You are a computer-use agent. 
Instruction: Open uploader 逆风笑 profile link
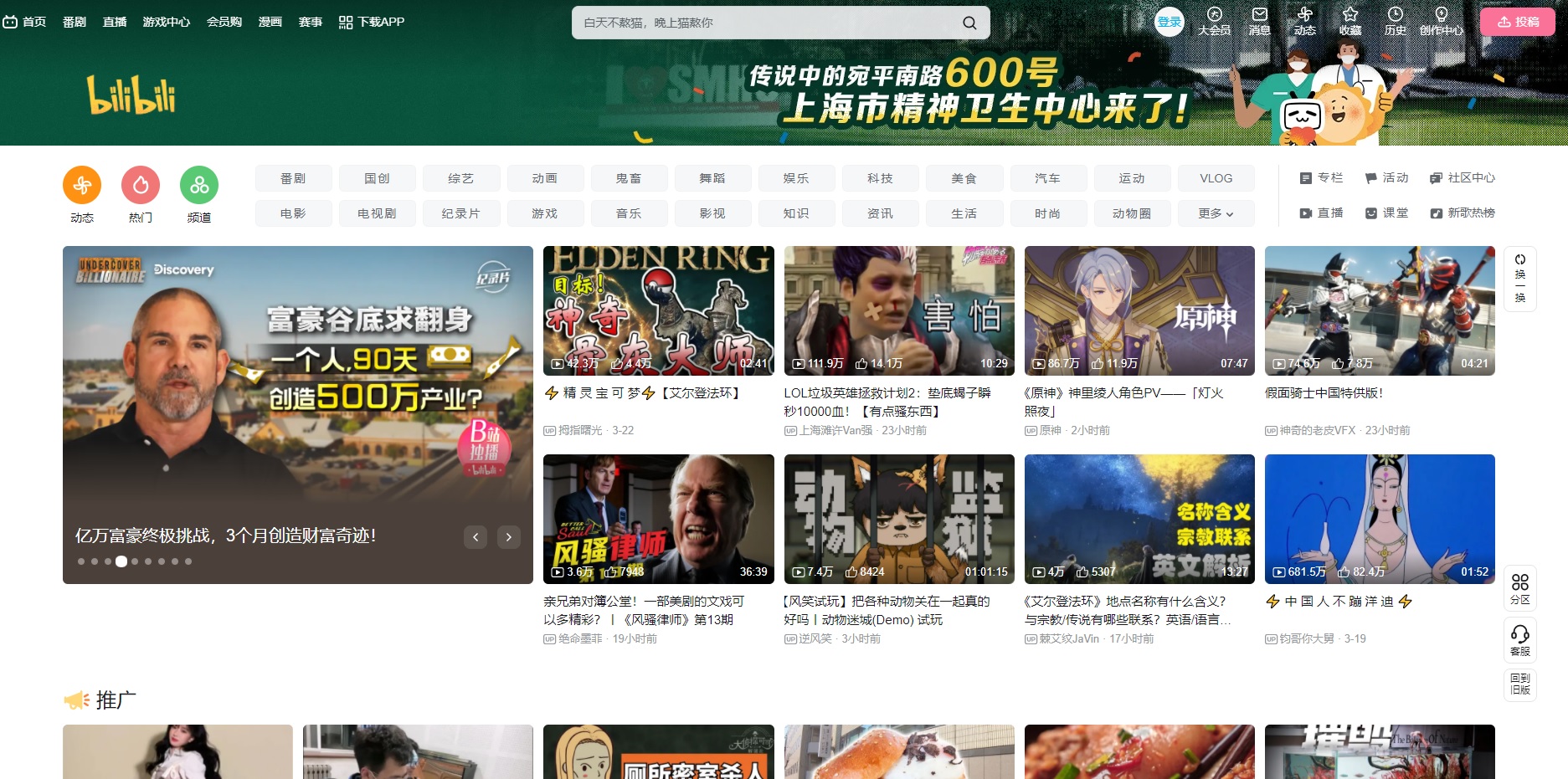[815, 638]
